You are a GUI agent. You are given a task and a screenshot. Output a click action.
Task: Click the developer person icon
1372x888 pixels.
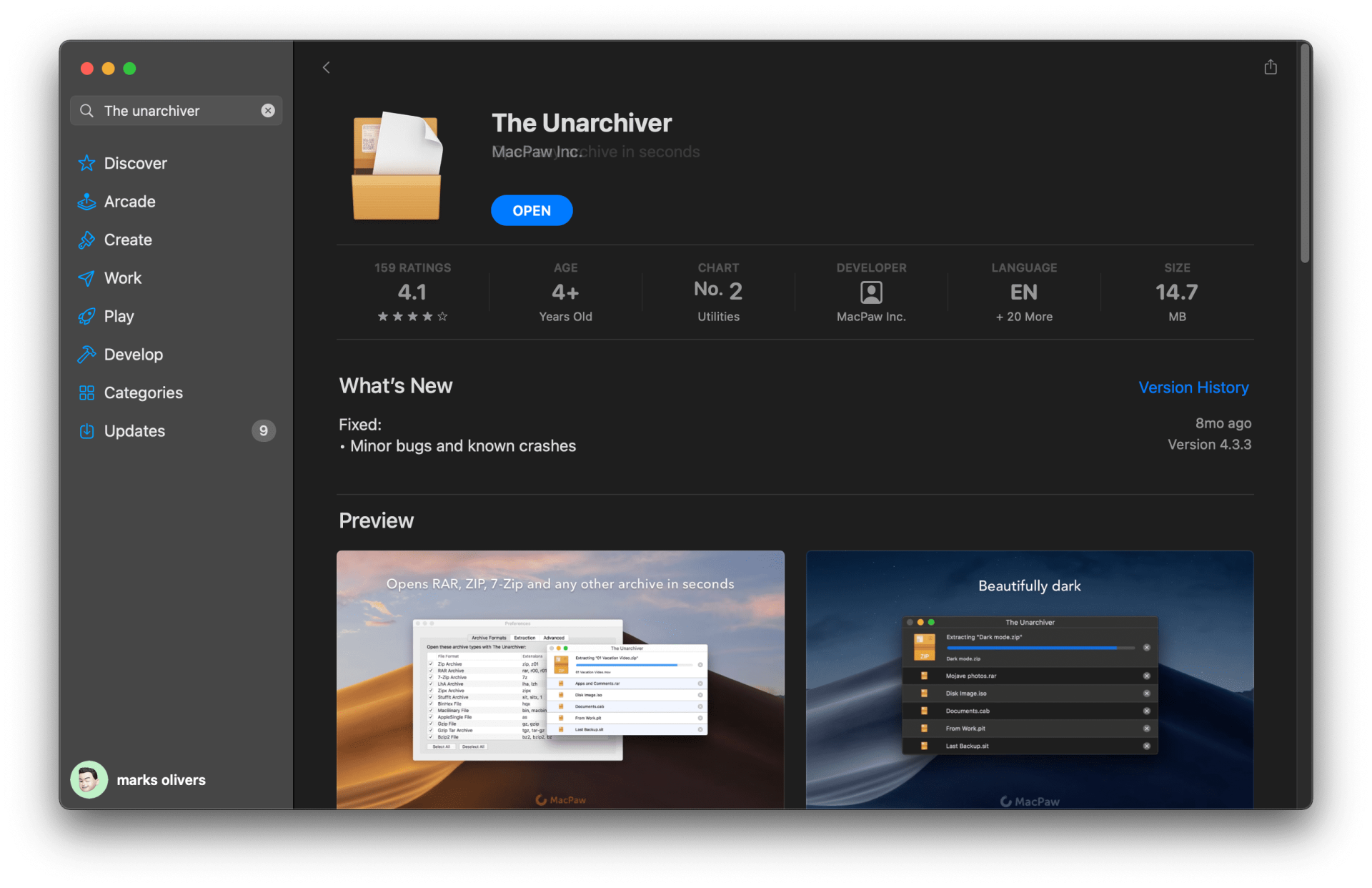tap(871, 292)
